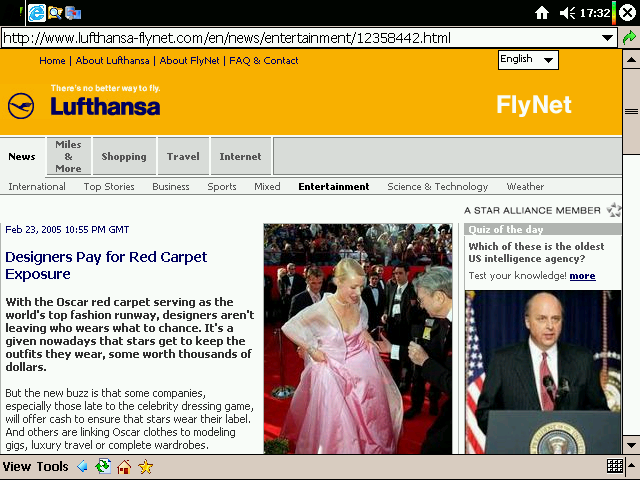Image resolution: width=640 pixels, height=480 pixels.
Task: Open the Tools menu
Action: coord(52,467)
